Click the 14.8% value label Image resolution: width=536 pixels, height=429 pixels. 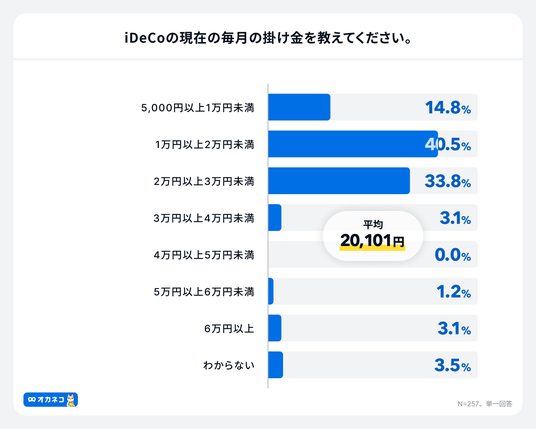click(448, 107)
